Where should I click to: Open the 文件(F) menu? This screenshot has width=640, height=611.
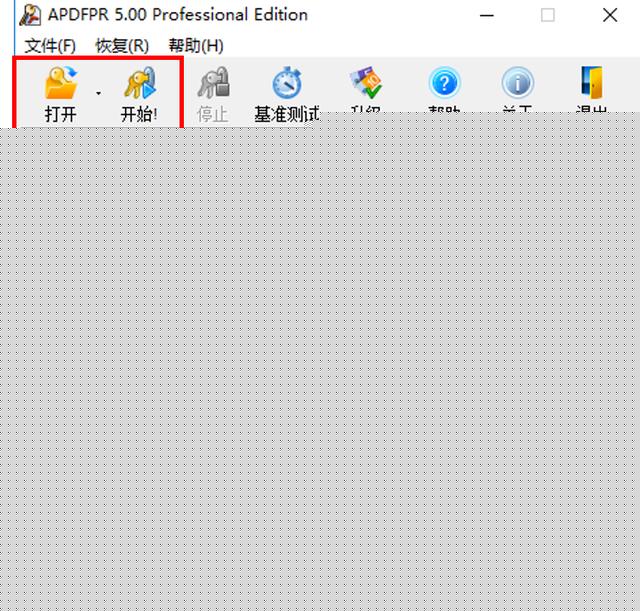pyautogui.click(x=50, y=46)
